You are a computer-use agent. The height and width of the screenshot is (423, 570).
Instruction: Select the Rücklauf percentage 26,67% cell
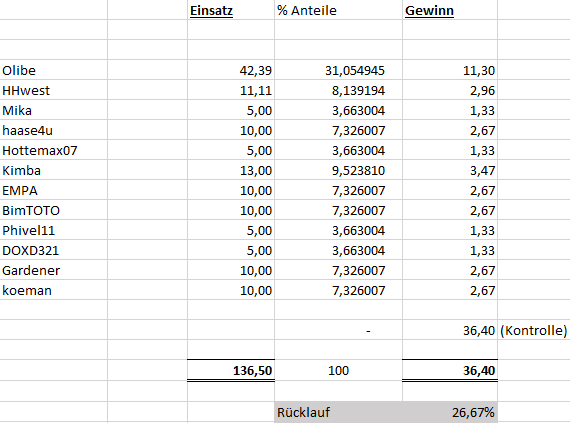(450, 412)
